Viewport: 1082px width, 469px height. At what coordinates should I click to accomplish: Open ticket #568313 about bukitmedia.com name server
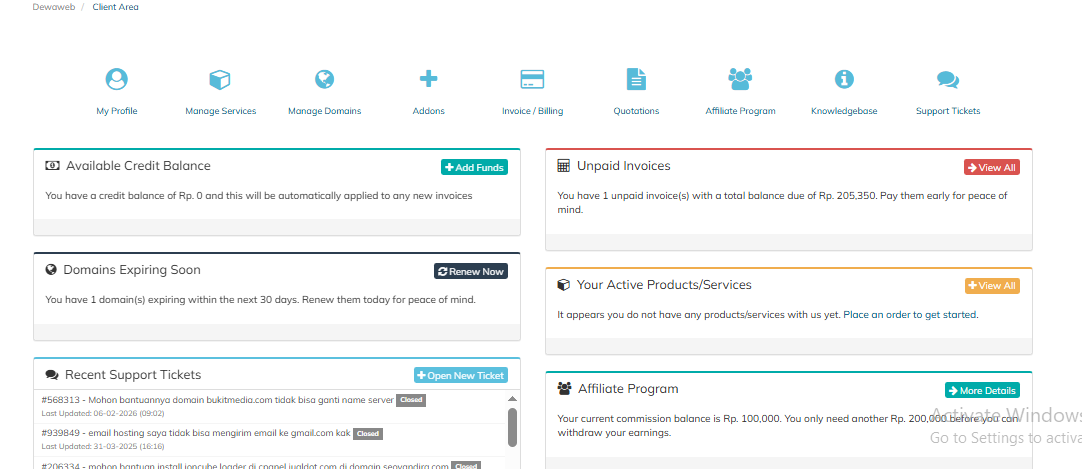[217, 400]
